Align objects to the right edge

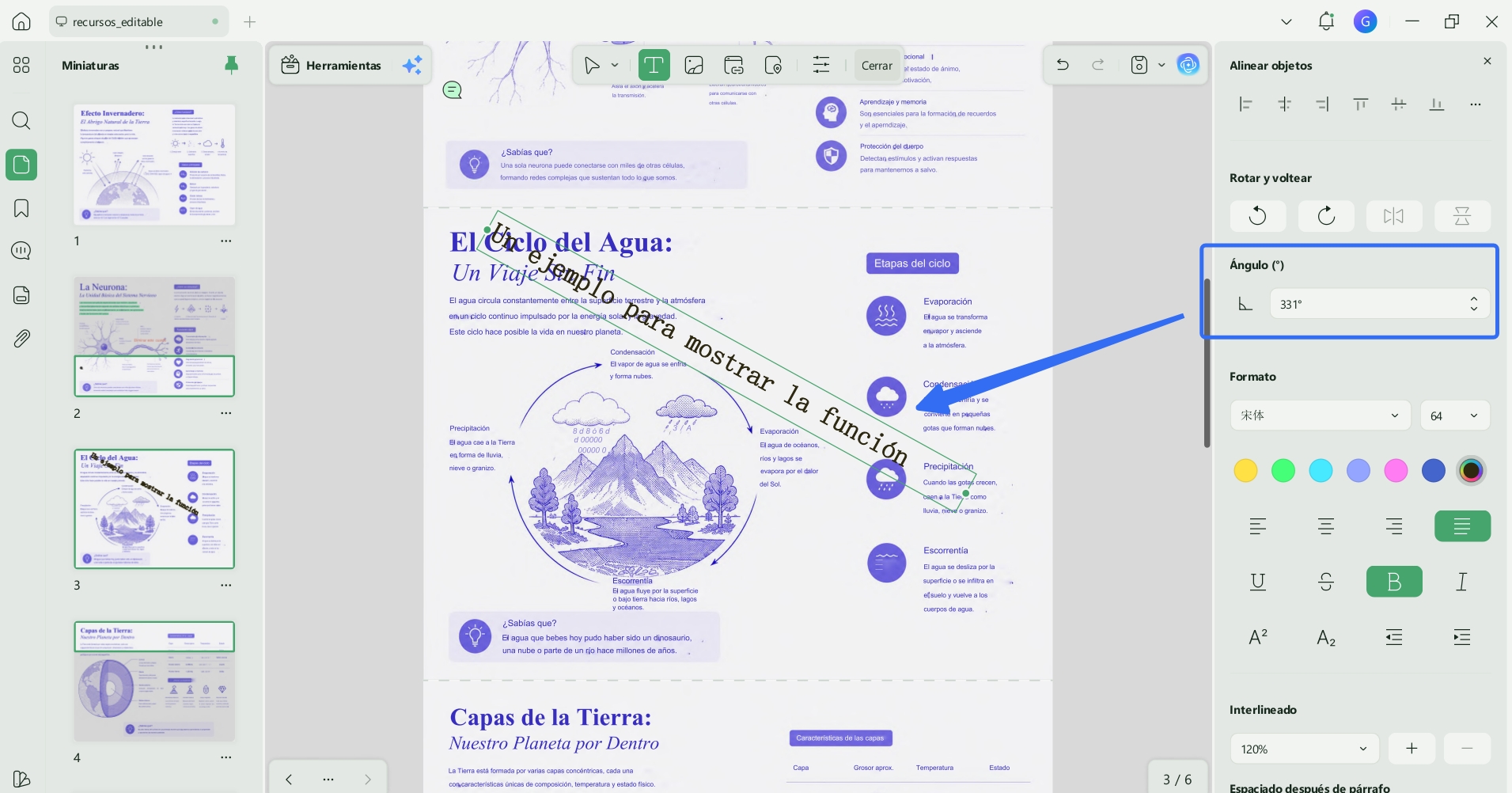[1322, 104]
